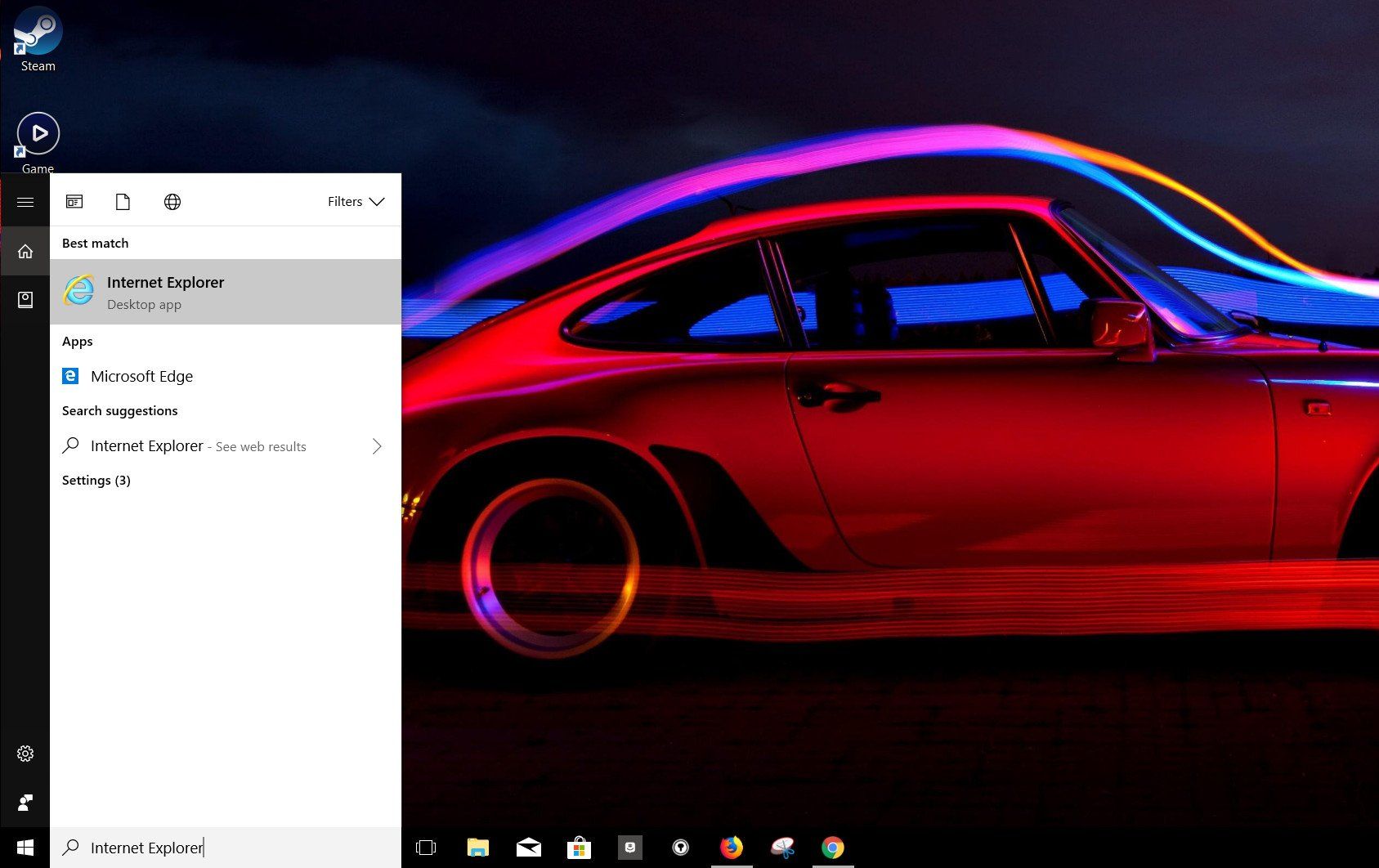This screenshot has height=868, width=1379.
Task: Open Task View from the taskbar
Action: (x=426, y=848)
